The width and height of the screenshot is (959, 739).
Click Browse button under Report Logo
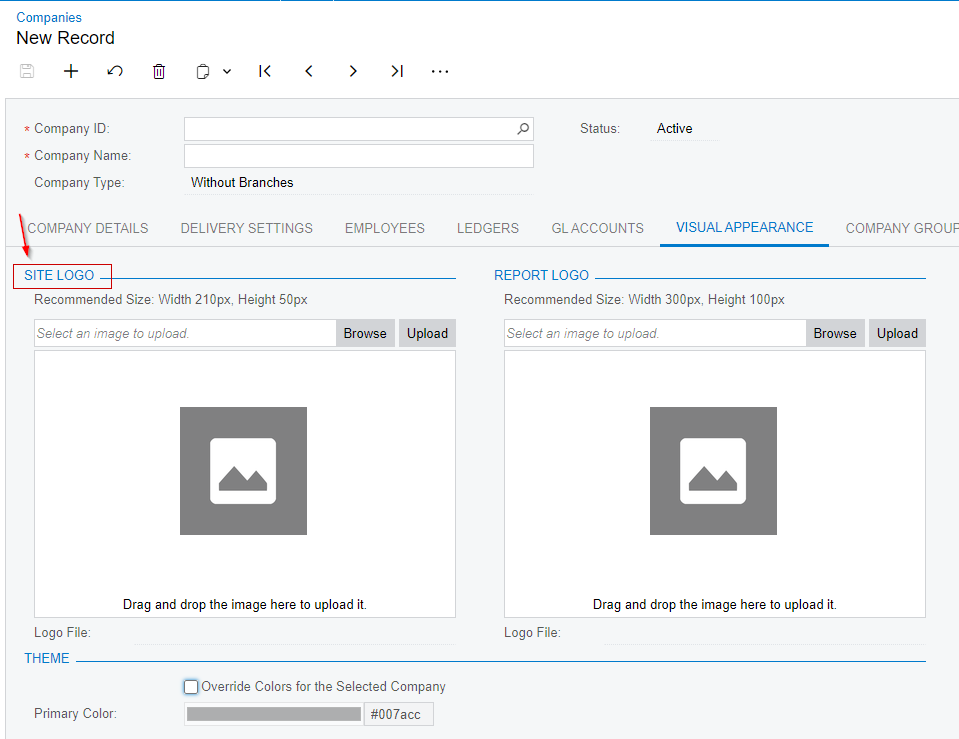(835, 333)
